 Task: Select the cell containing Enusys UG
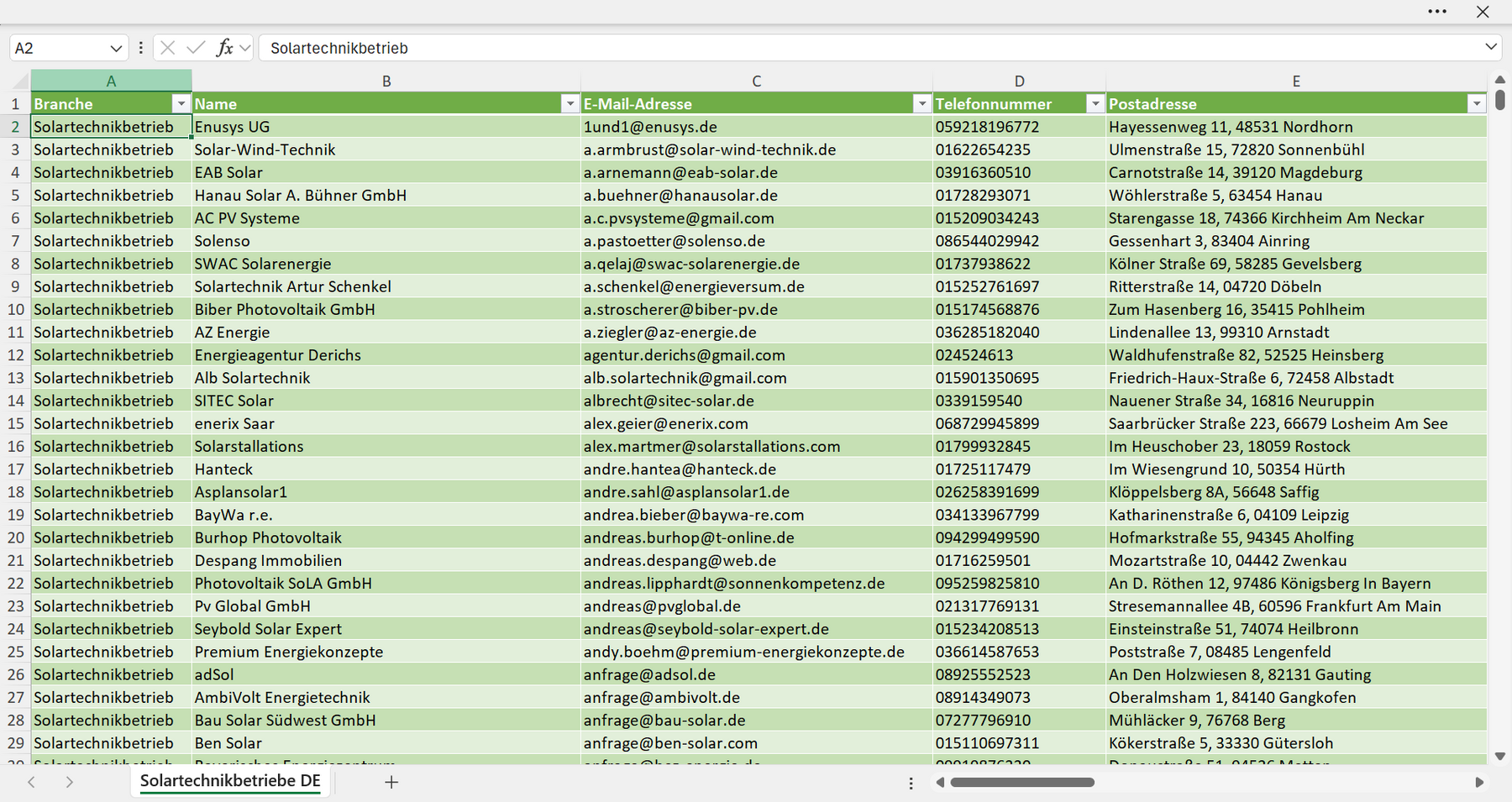coord(386,127)
